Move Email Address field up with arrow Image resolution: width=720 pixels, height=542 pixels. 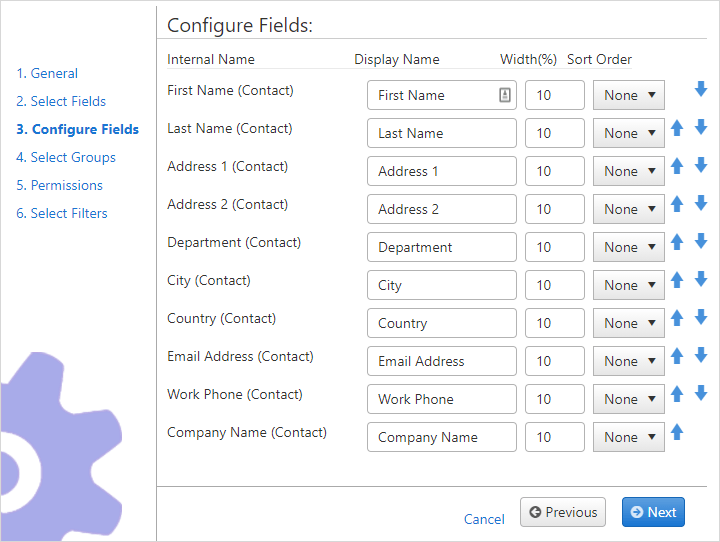click(677, 356)
